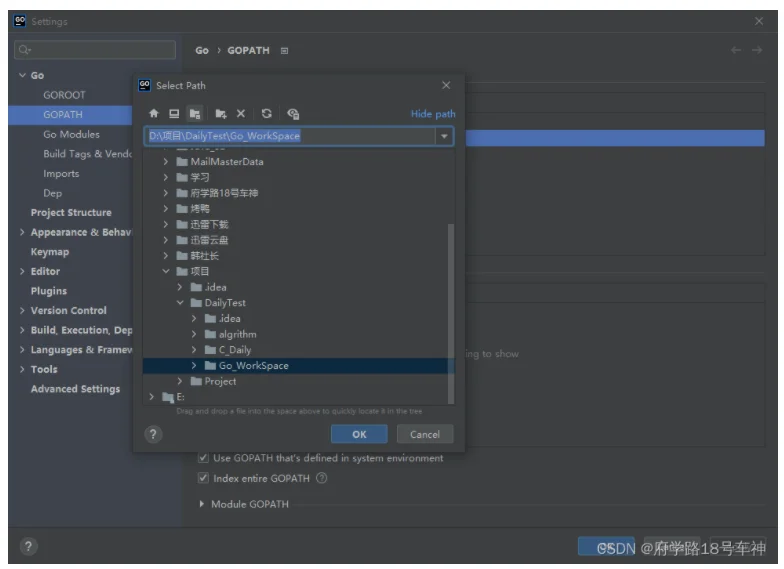Viewport: 784px width, 569px height.
Task: Click the help icon in Settings window
Action: (28, 546)
